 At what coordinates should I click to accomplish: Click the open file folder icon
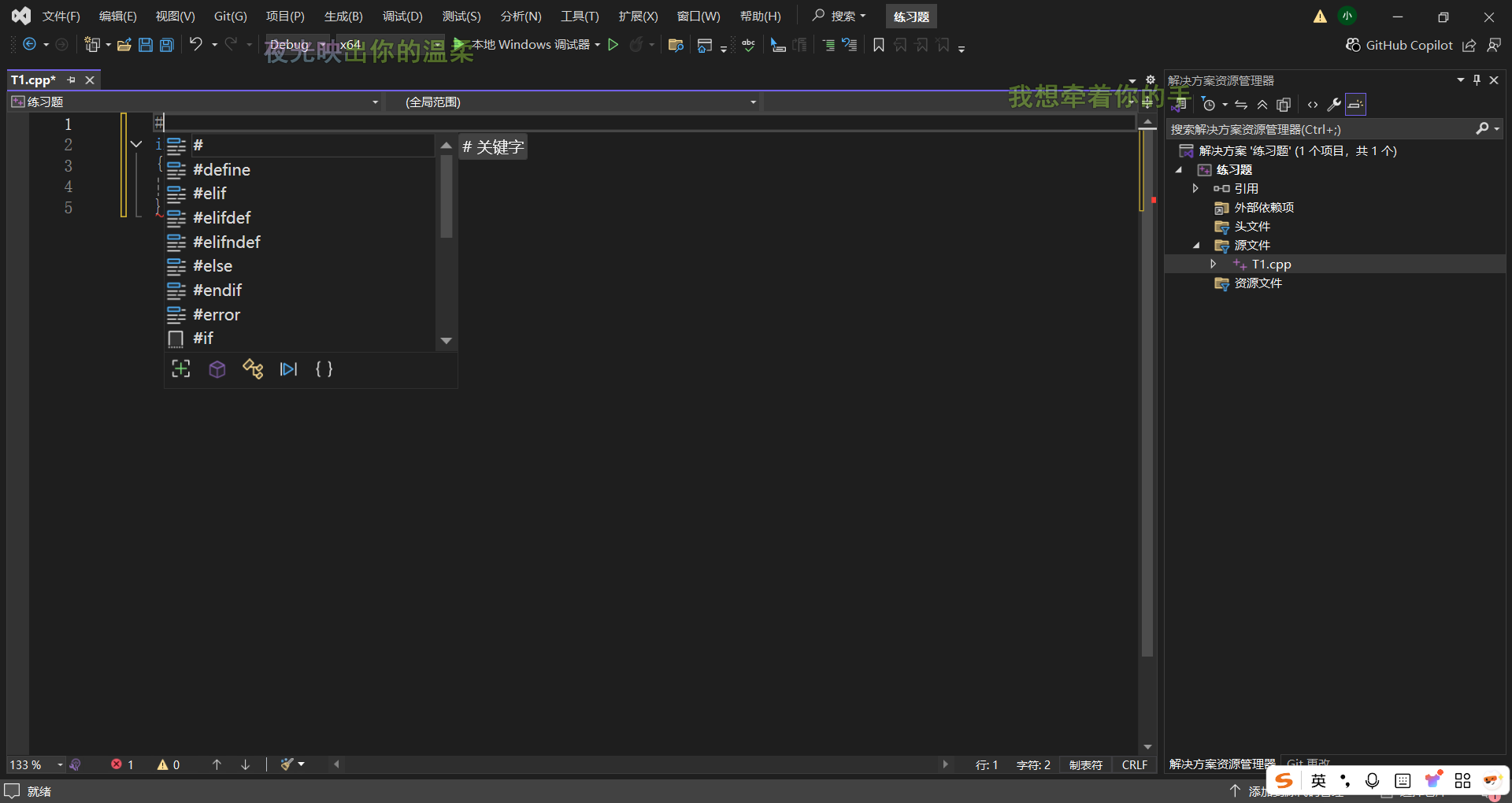(124, 45)
